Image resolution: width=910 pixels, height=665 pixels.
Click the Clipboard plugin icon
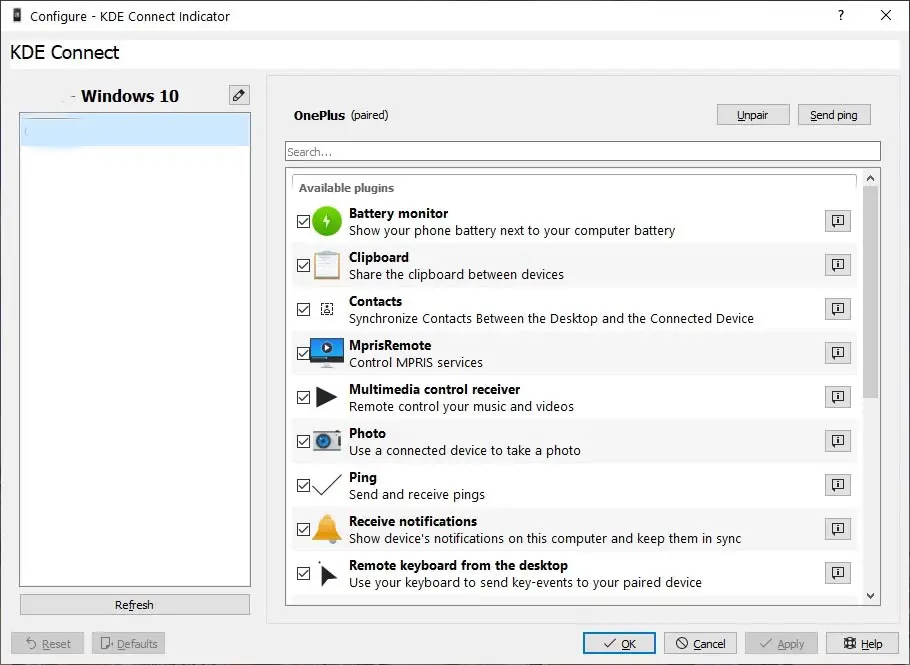327,265
